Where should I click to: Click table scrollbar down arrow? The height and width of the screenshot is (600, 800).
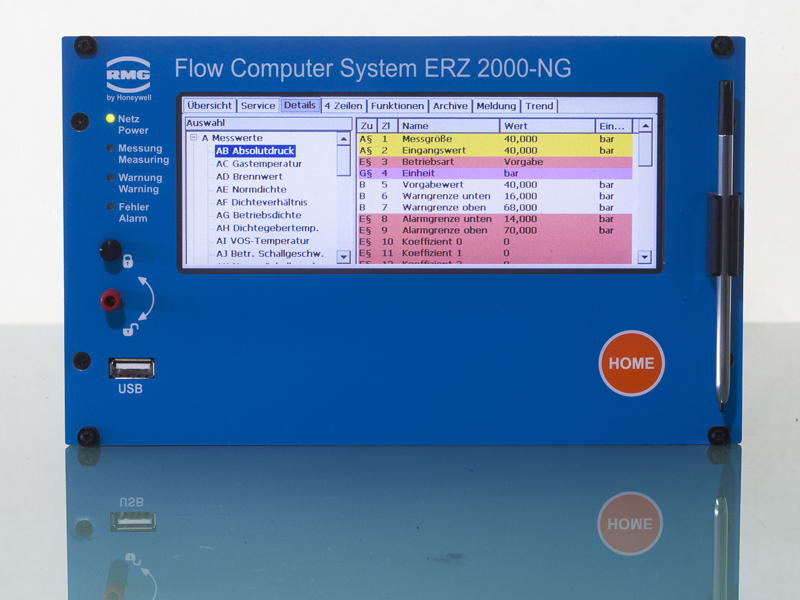(x=645, y=257)
